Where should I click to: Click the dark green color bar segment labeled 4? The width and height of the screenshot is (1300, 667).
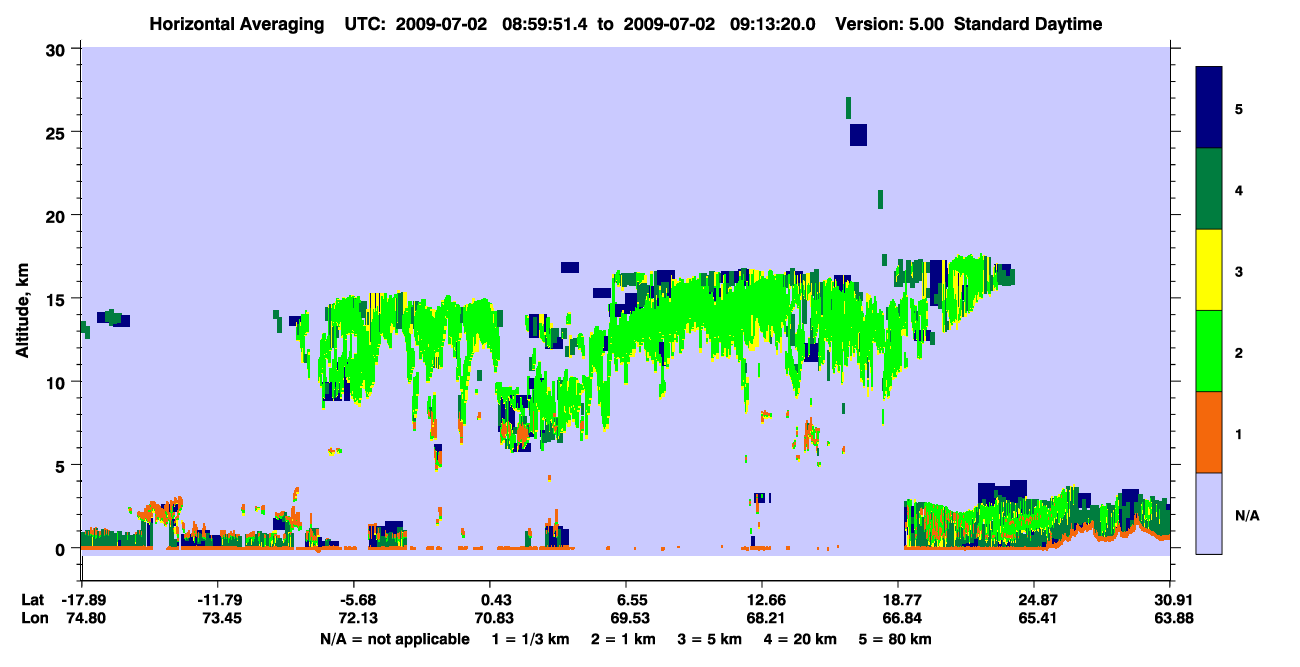pos(1209,189)
